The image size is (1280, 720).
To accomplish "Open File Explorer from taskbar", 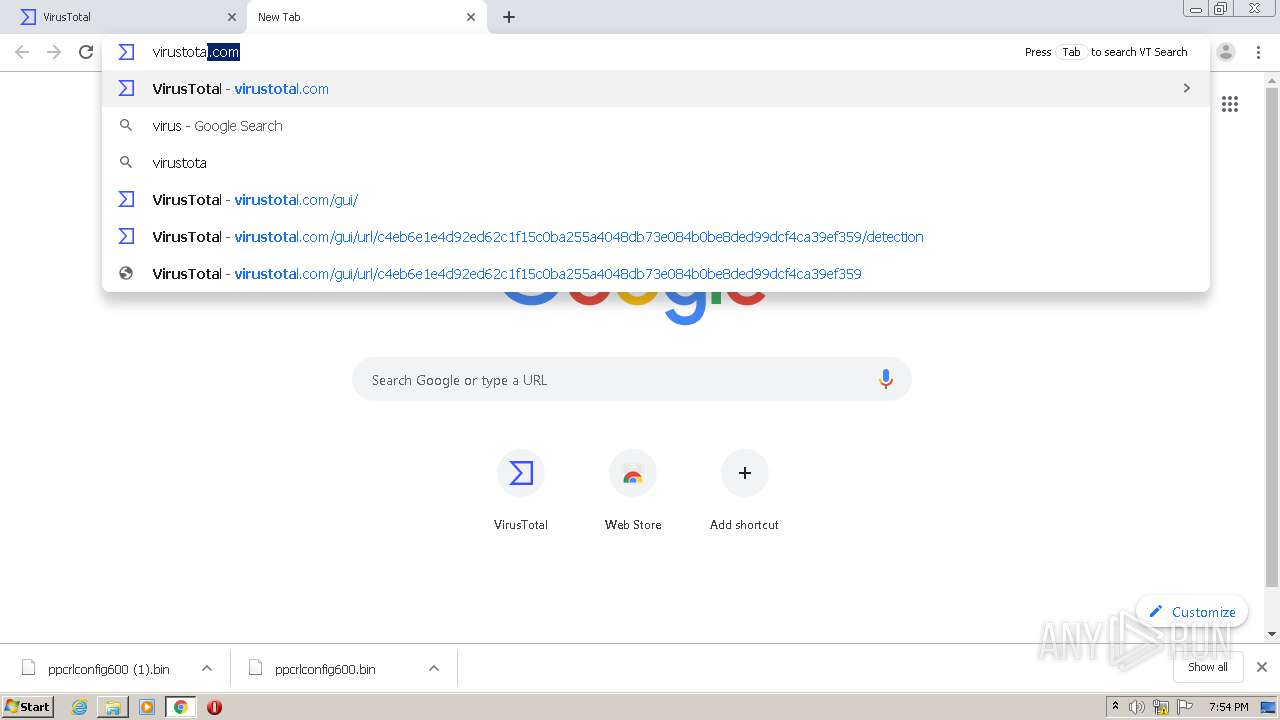I will point(113,707).
